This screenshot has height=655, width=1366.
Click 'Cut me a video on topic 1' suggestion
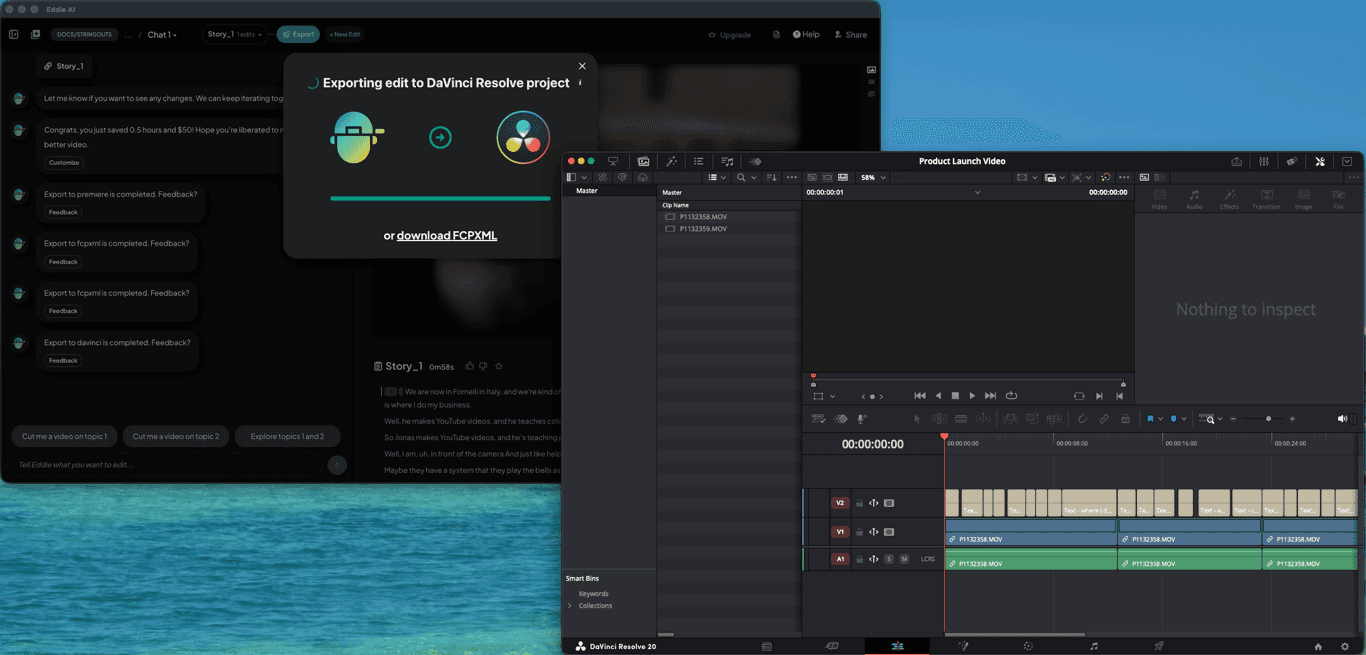64,436
